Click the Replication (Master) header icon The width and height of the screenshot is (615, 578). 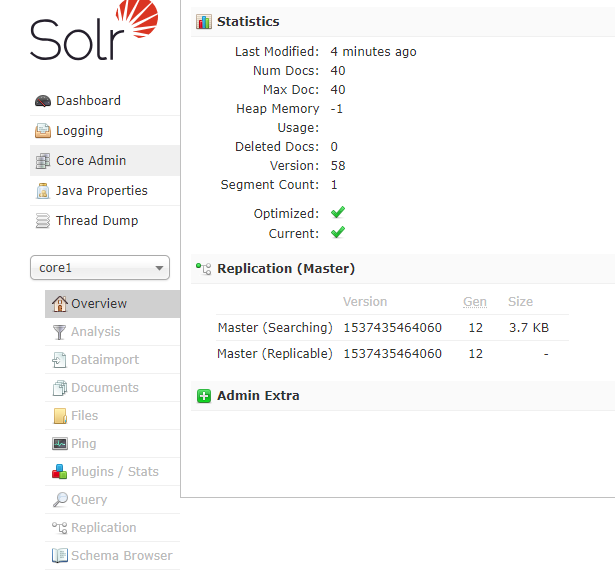(x=204, y=269)
